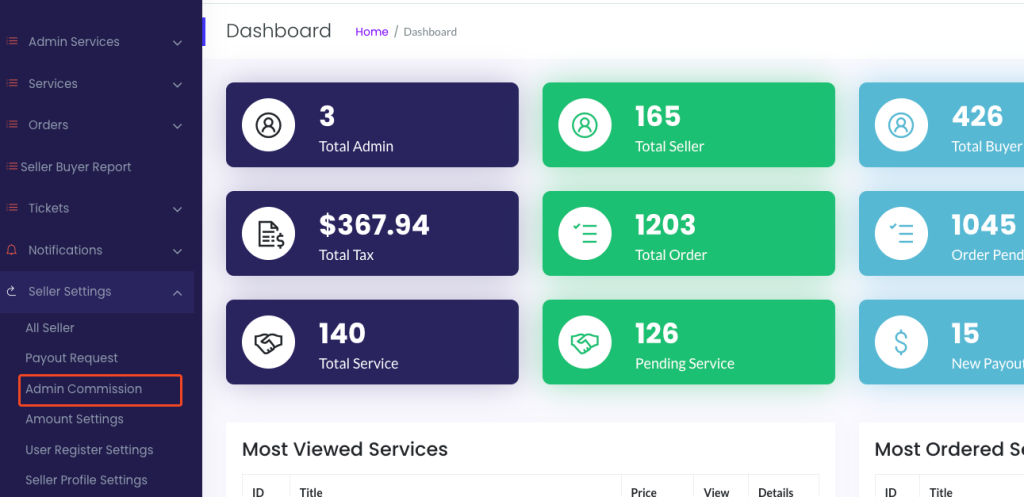Collapse the Seller Settings chevron
Image resolution: width=1024 pixels, height=497 pixels.
click(177, 293)
